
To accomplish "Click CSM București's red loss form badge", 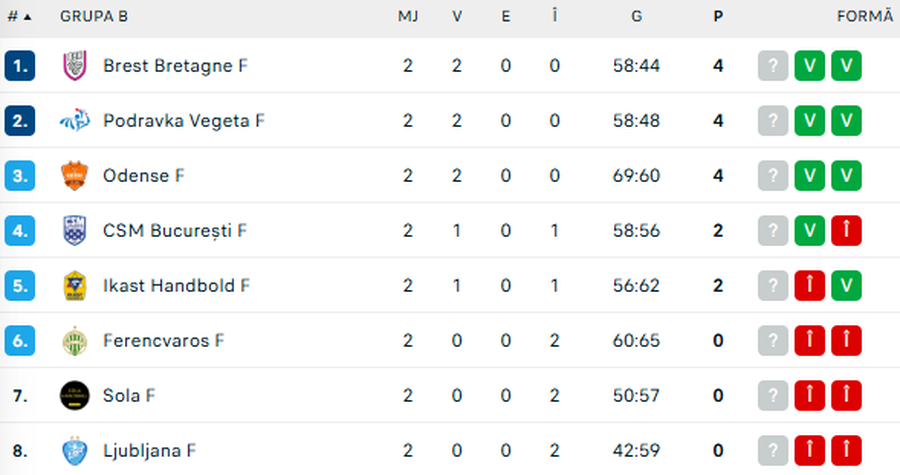I will click(846, 231).
